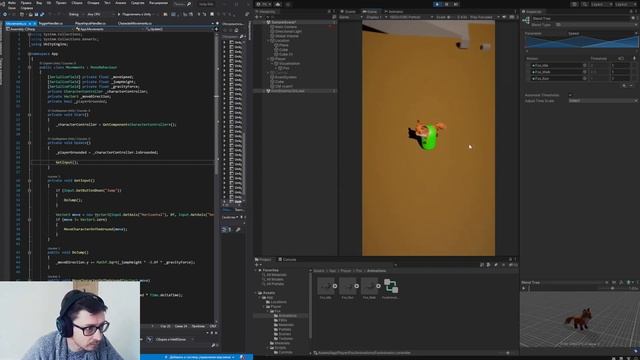Collapse Visualization object in Hierarchy
This screenshot has width=640, height=360.
tap(273, 63)
